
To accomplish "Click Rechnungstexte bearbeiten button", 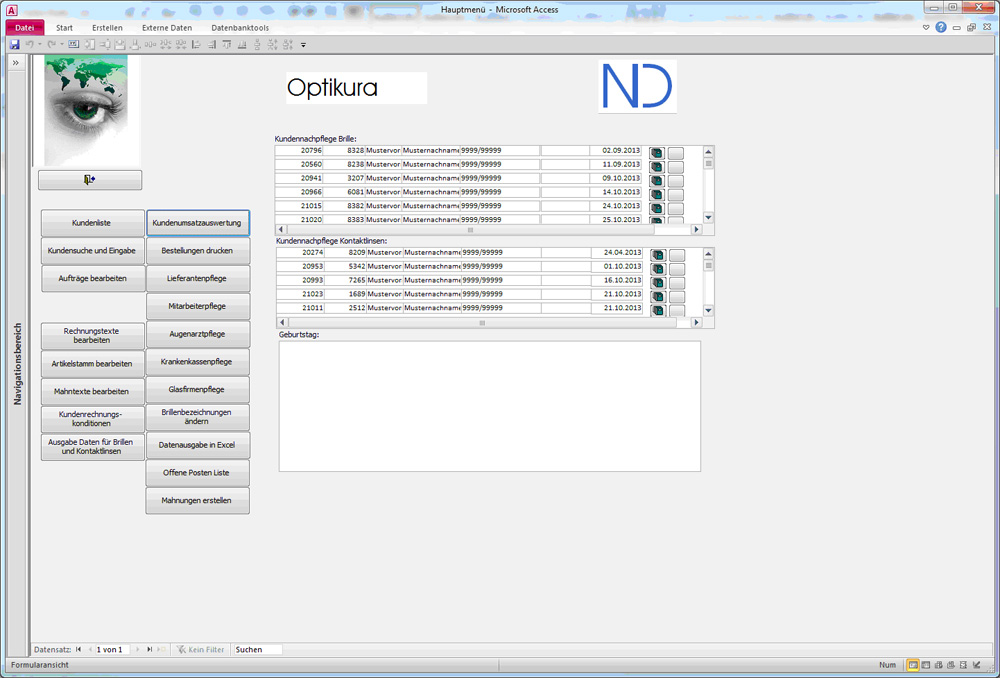I will [92, 336].
